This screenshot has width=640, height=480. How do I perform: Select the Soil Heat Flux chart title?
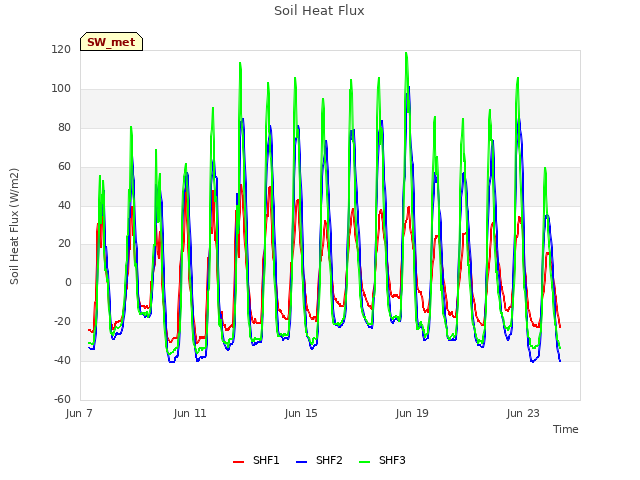pos(319,11)
